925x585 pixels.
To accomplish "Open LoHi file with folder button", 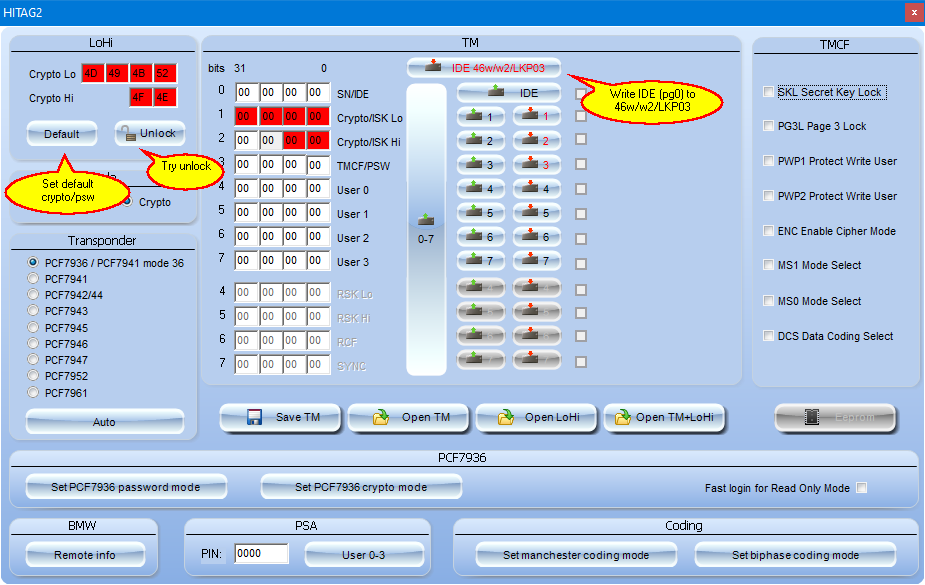I will coord(536,418).
